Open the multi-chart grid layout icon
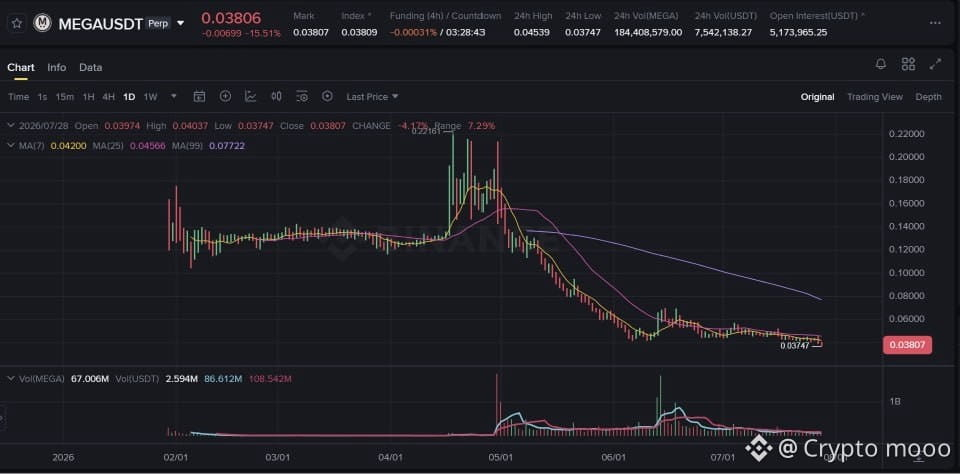The height and width of the screenshot is (474, 960). pyautogui.click(x=909, y=64)
